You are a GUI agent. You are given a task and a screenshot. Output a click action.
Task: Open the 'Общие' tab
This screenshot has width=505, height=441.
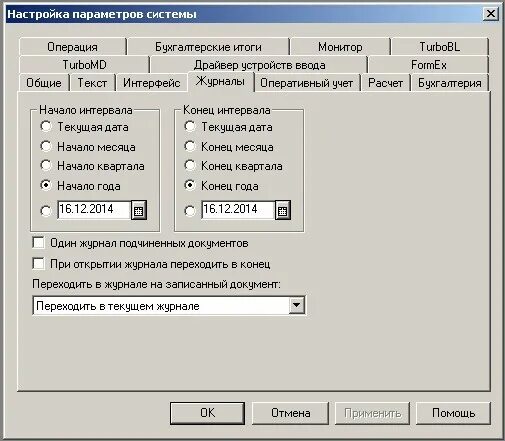(x=44, y=83)
